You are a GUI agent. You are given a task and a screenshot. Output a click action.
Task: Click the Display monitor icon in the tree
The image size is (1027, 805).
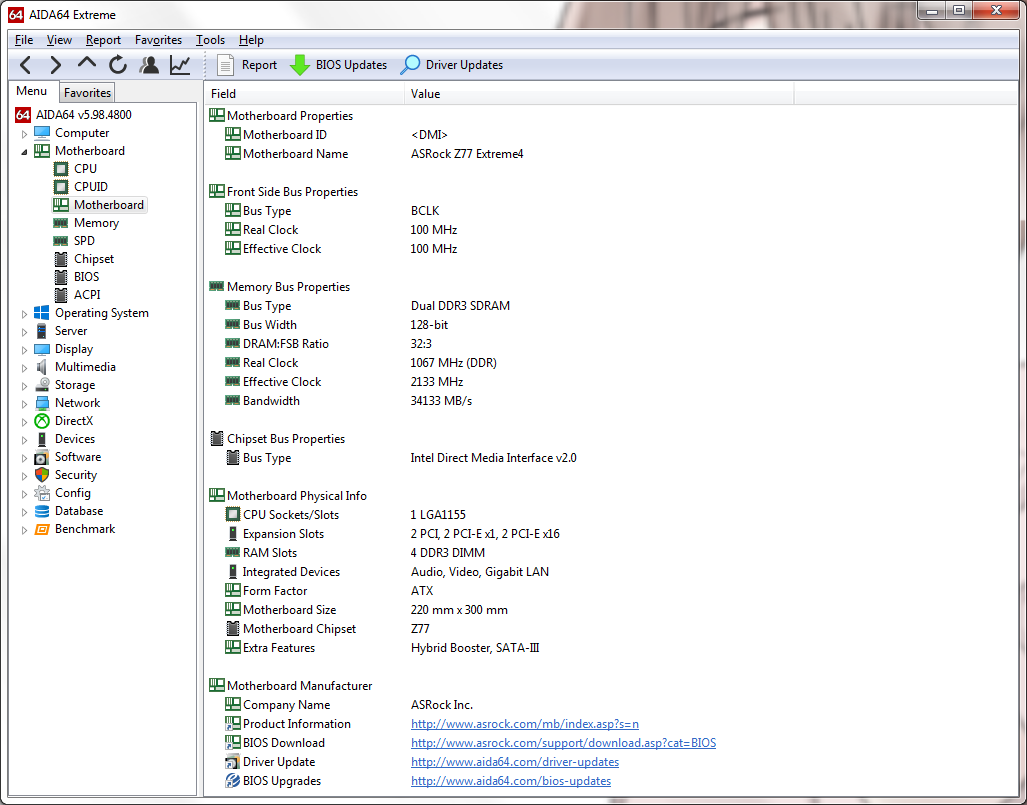(42, 349)
